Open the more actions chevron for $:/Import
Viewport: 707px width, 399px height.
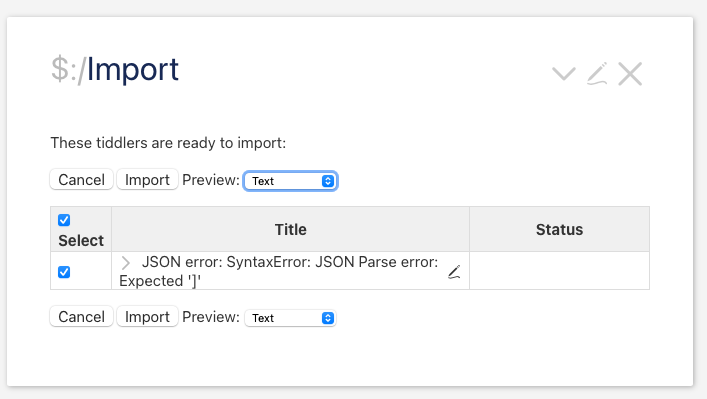point(564,73)
